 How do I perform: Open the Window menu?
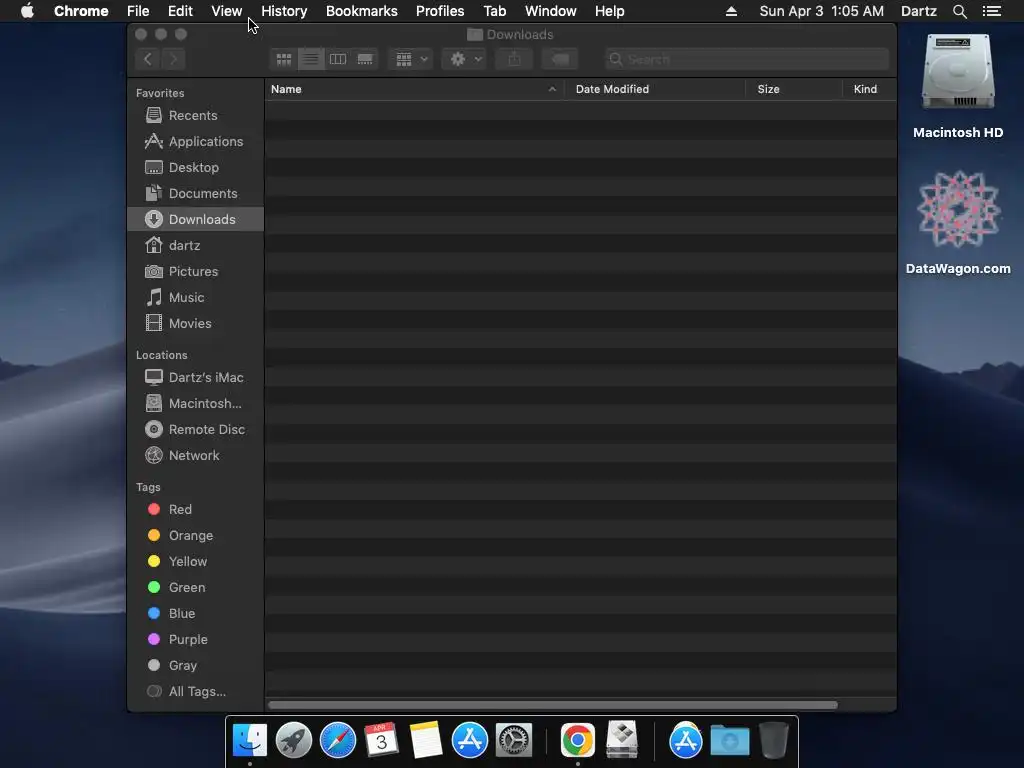(x=551, y=11)
